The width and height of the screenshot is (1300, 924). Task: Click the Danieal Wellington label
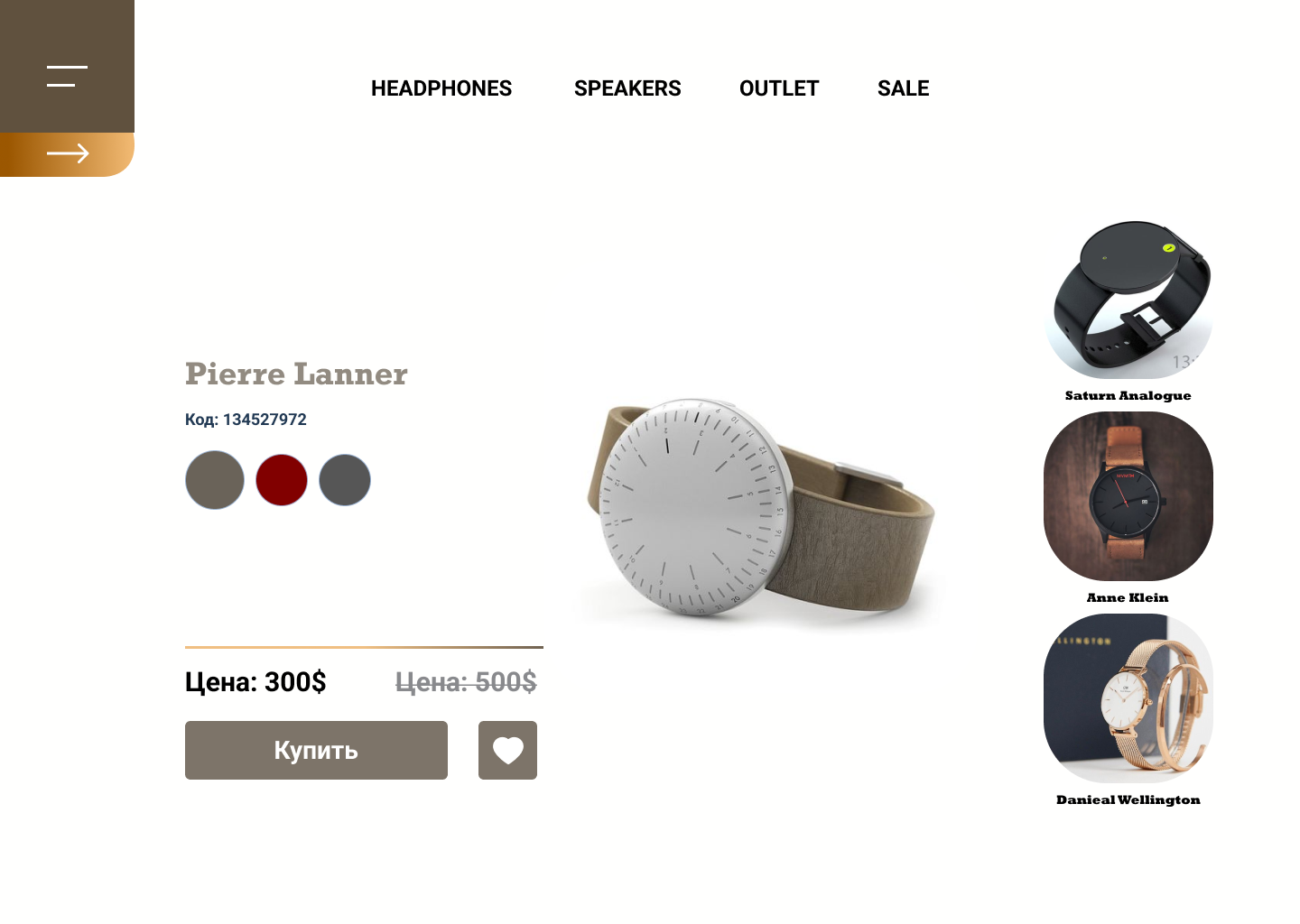click(x=1128, y=799)
